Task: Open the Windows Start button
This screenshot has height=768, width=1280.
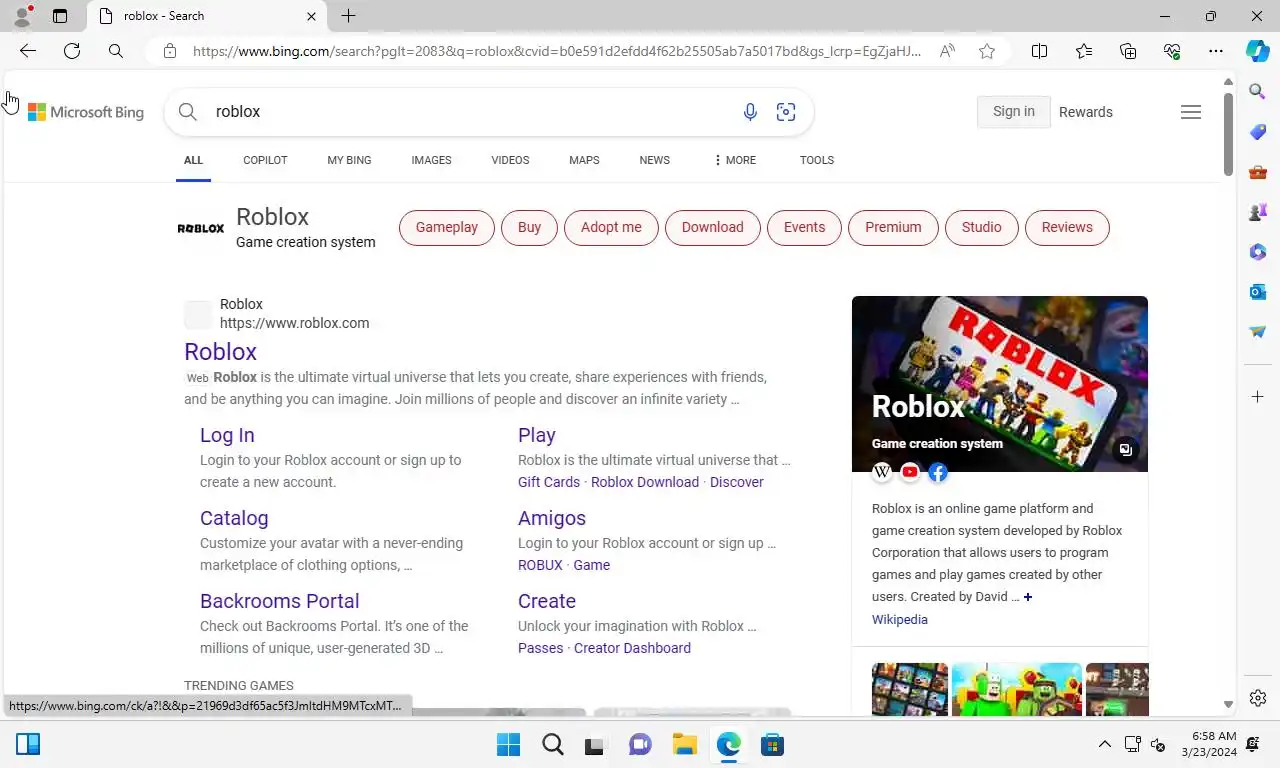Action: pyautogui.click(x=509, y=745)
